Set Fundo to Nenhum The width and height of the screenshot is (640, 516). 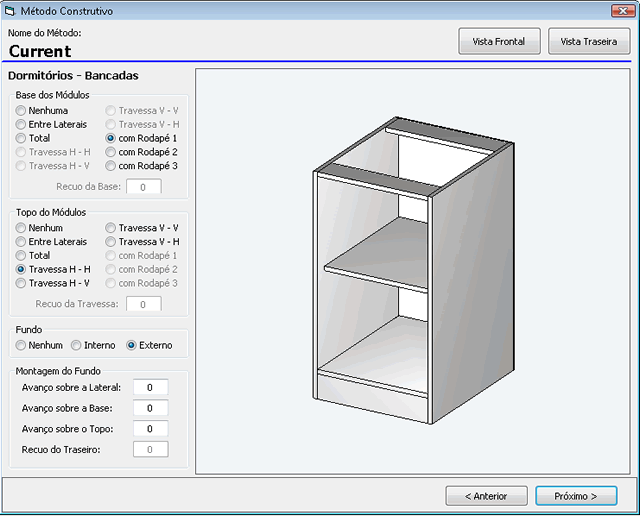(21, 345)
